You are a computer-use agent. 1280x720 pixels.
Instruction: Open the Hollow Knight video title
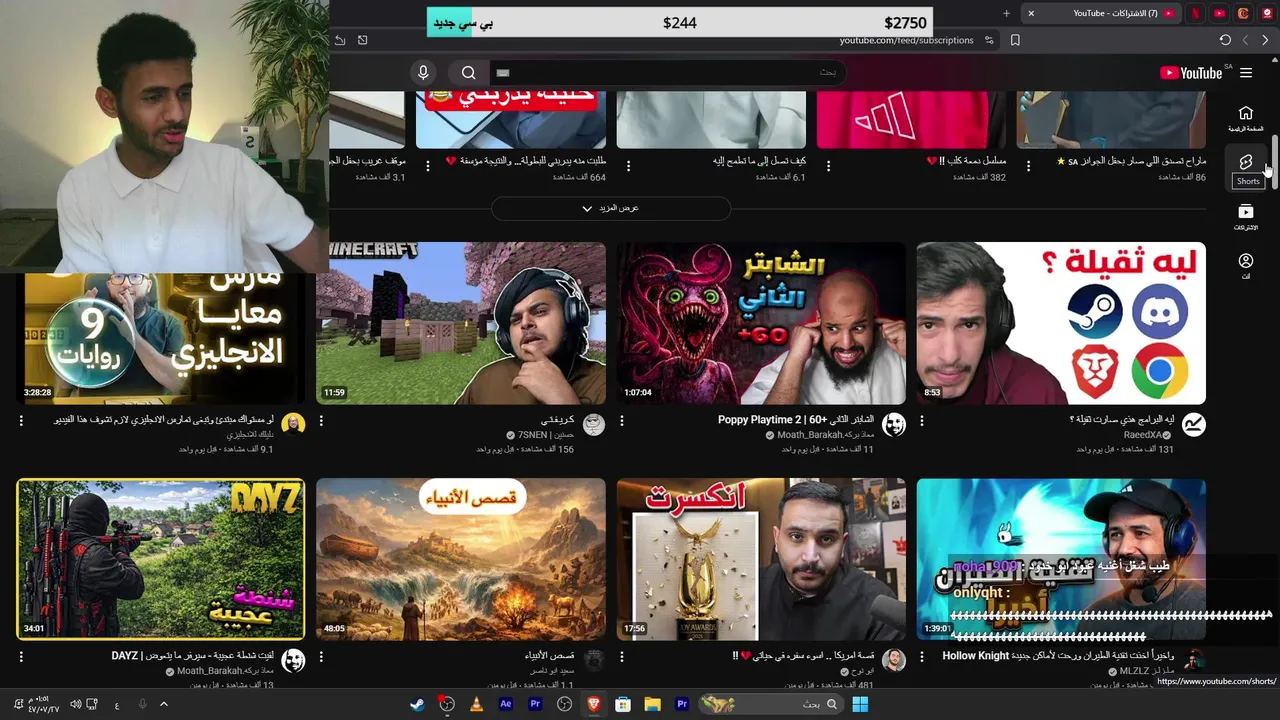[1058, 656]
